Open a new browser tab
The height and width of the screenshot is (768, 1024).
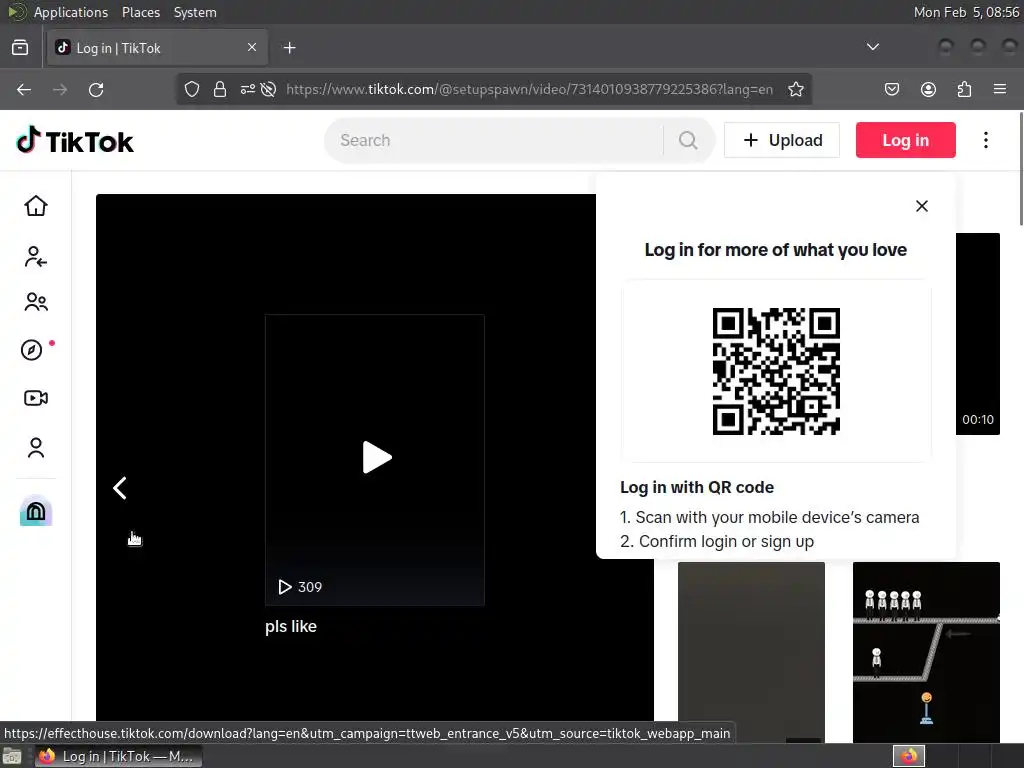[x=289, y=48]
